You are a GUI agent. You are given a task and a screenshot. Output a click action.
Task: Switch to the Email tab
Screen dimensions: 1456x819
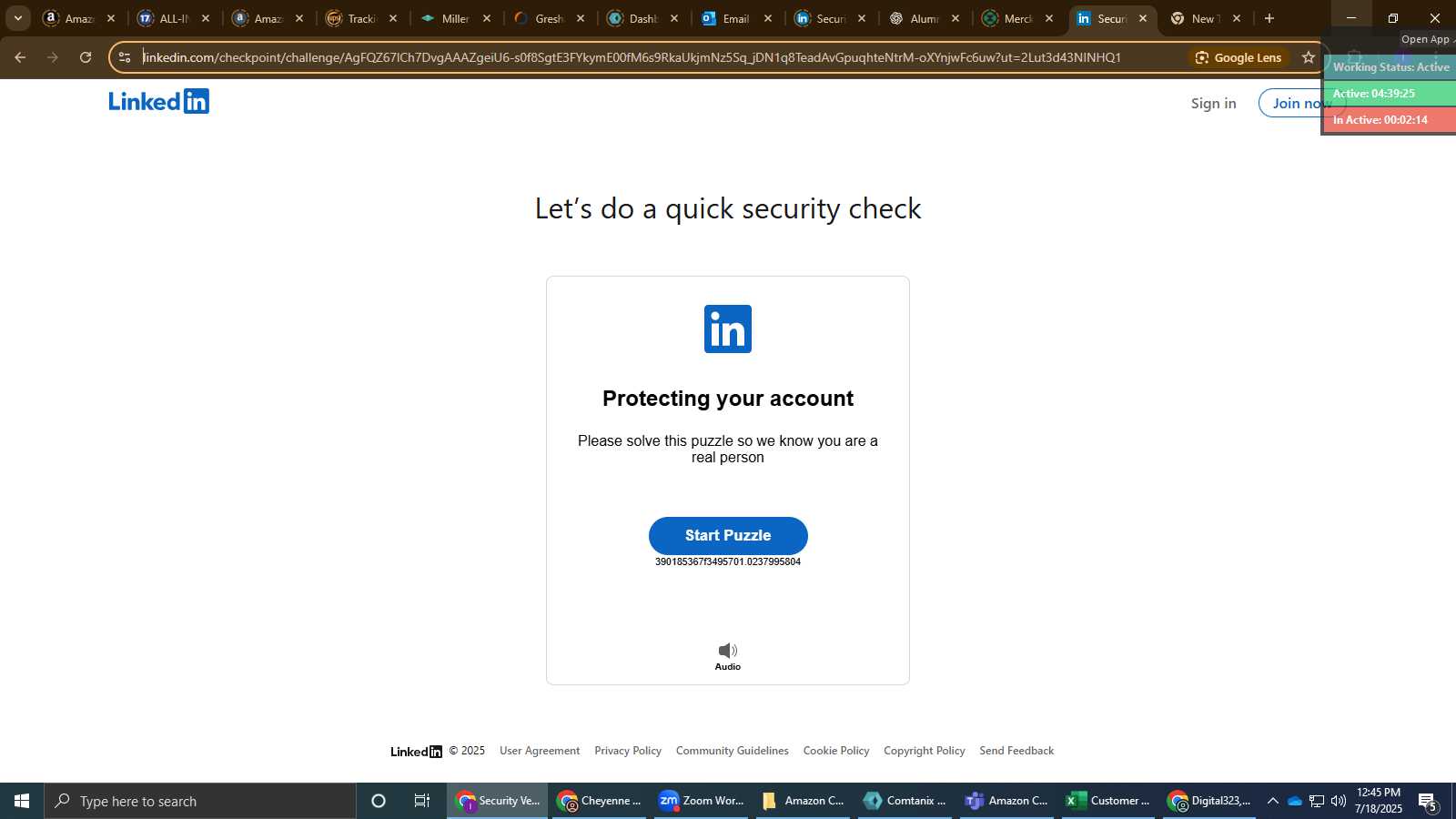(737, 18)
